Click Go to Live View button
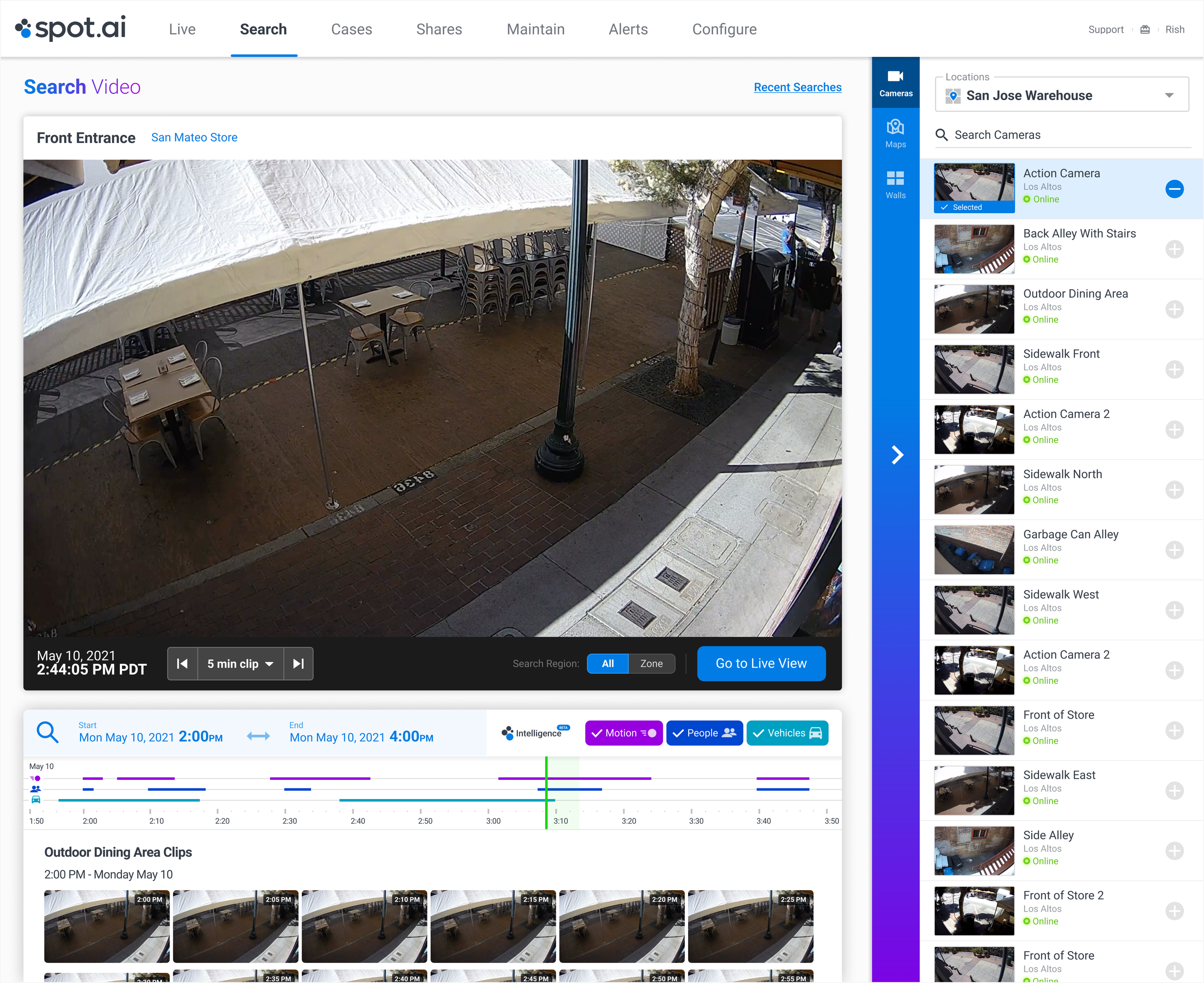1204x983 pixels. (760, 663)
